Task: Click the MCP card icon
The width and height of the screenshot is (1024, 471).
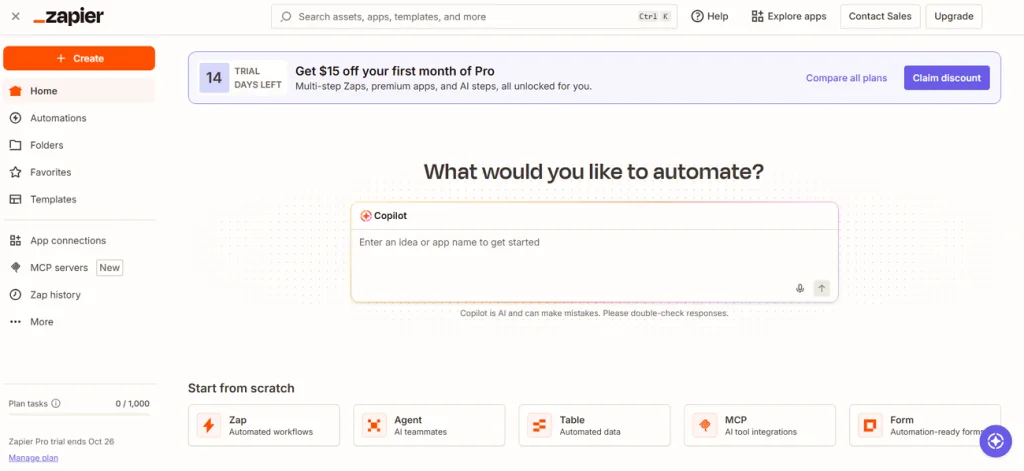Action: pyautogui.click(x=705, y=426)
